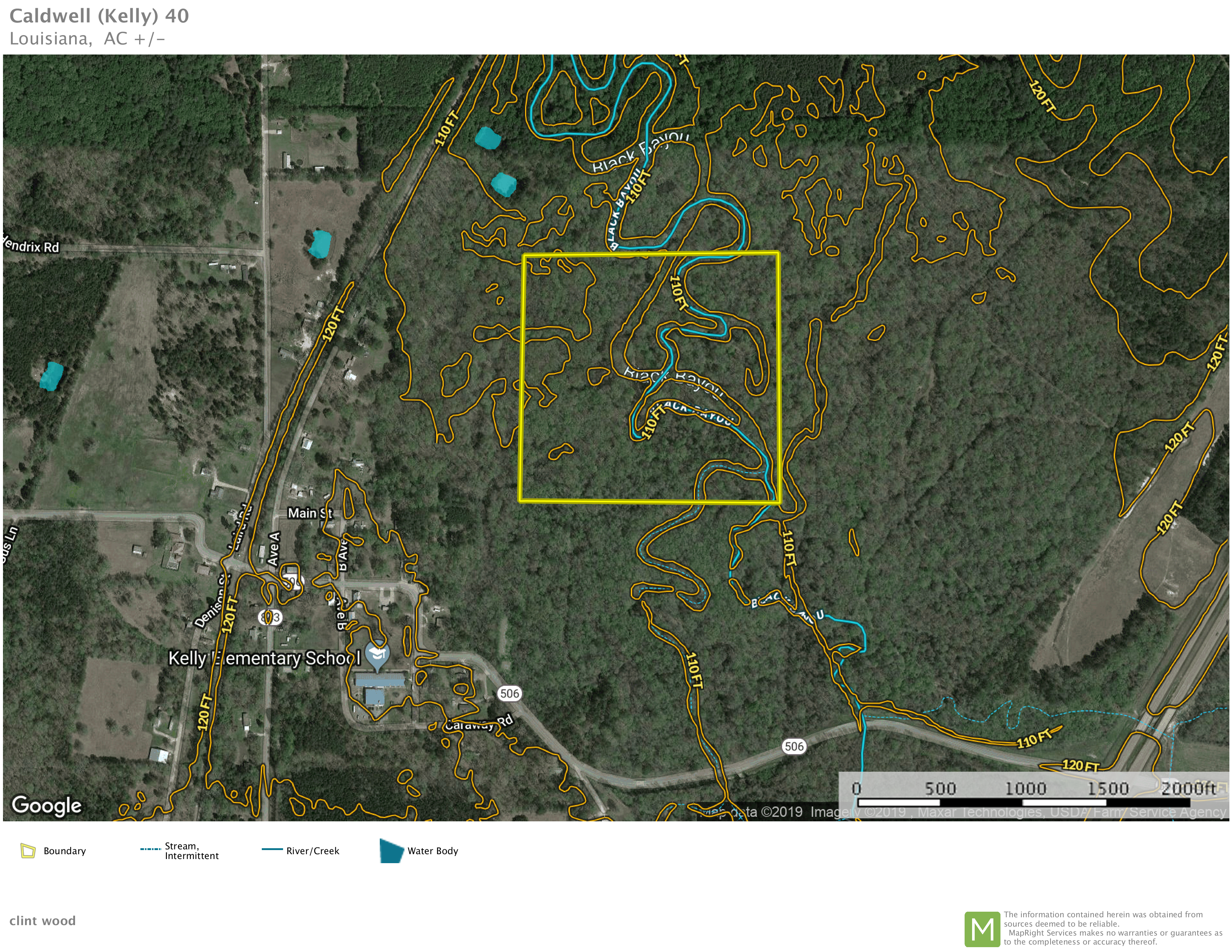Click the clint wood author name
The height and width of the screenshot is (952, 1232).
point(42,921)
